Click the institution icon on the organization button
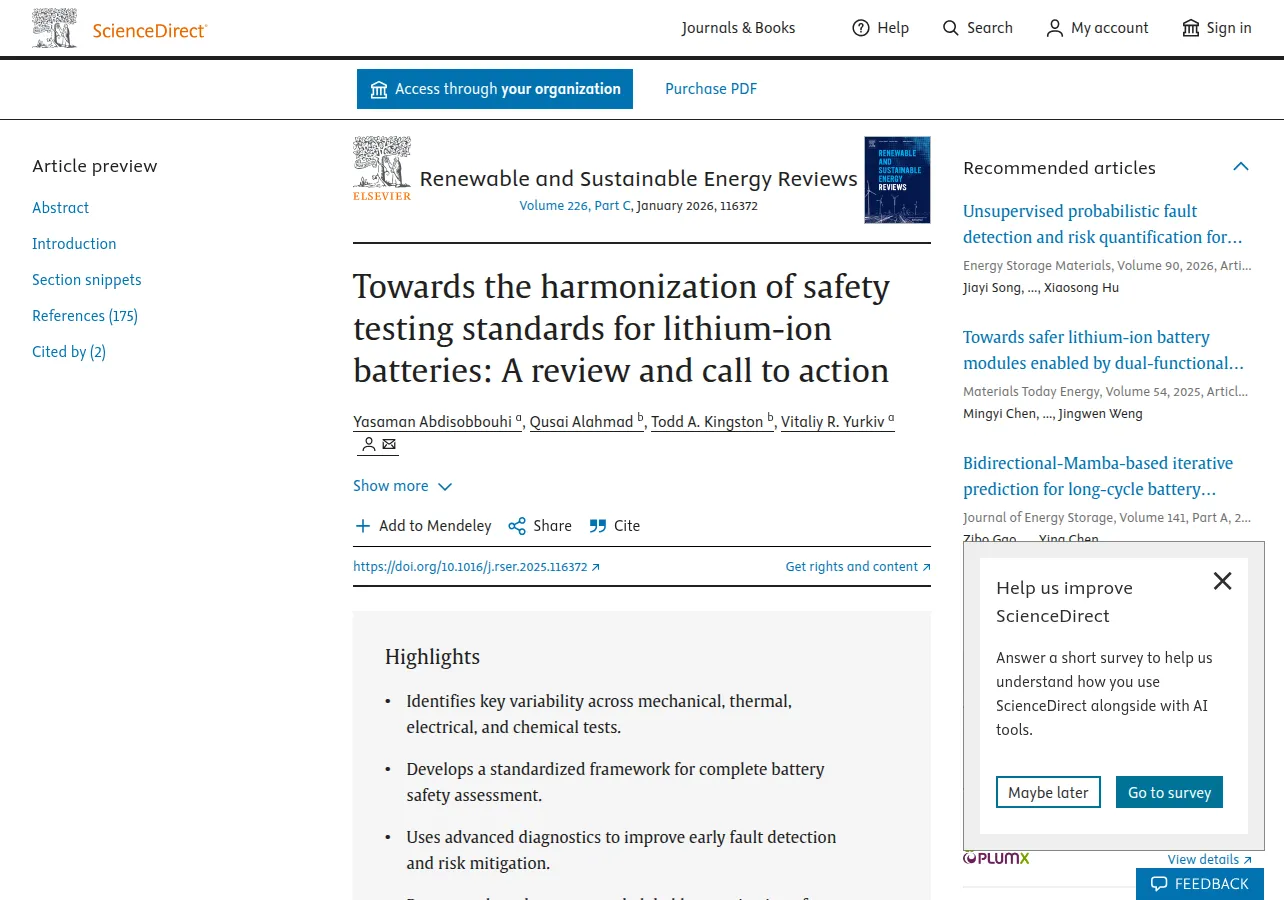1284x900 pixels. (379, 90)
